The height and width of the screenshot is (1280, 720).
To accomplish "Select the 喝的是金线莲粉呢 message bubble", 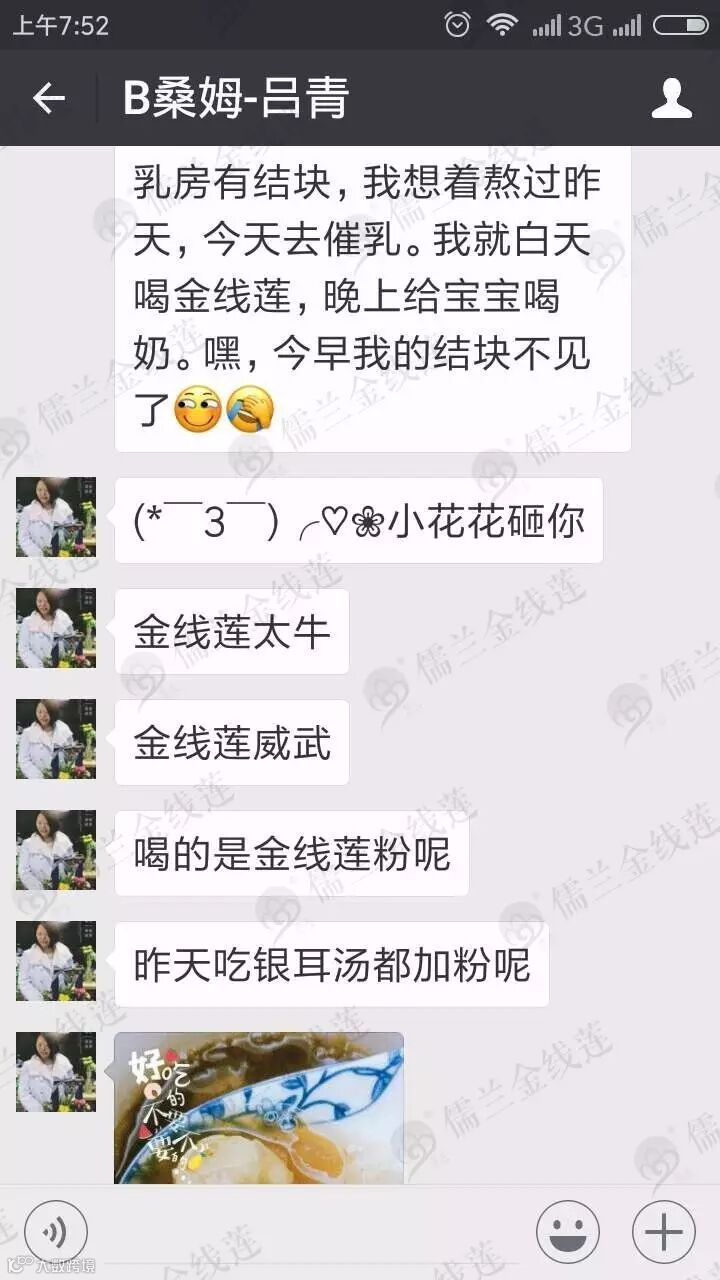I will (292, 853).
